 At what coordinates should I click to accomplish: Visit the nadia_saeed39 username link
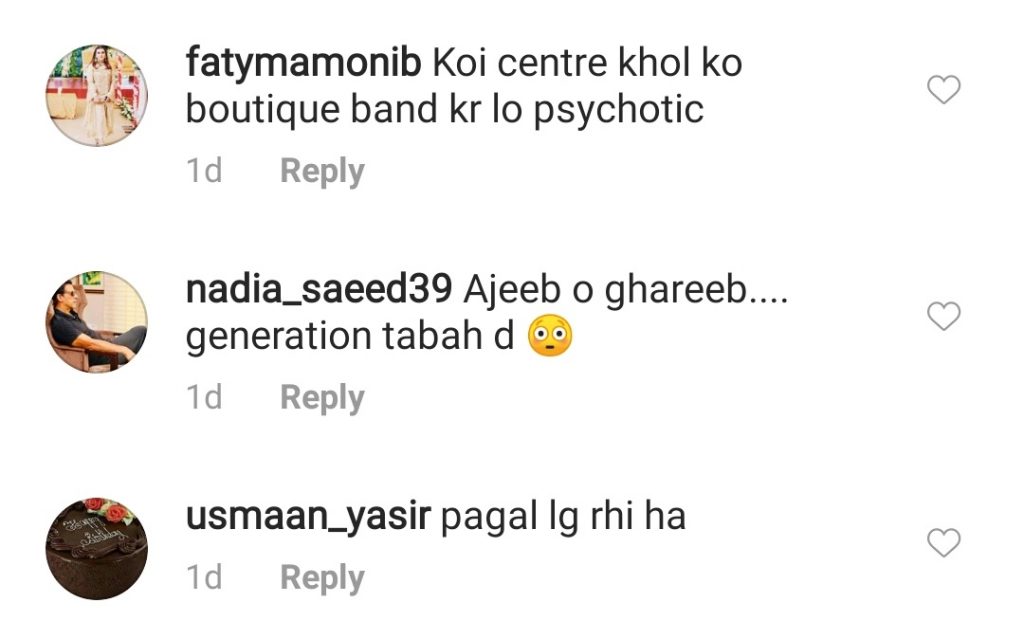(x=319, y=290)
